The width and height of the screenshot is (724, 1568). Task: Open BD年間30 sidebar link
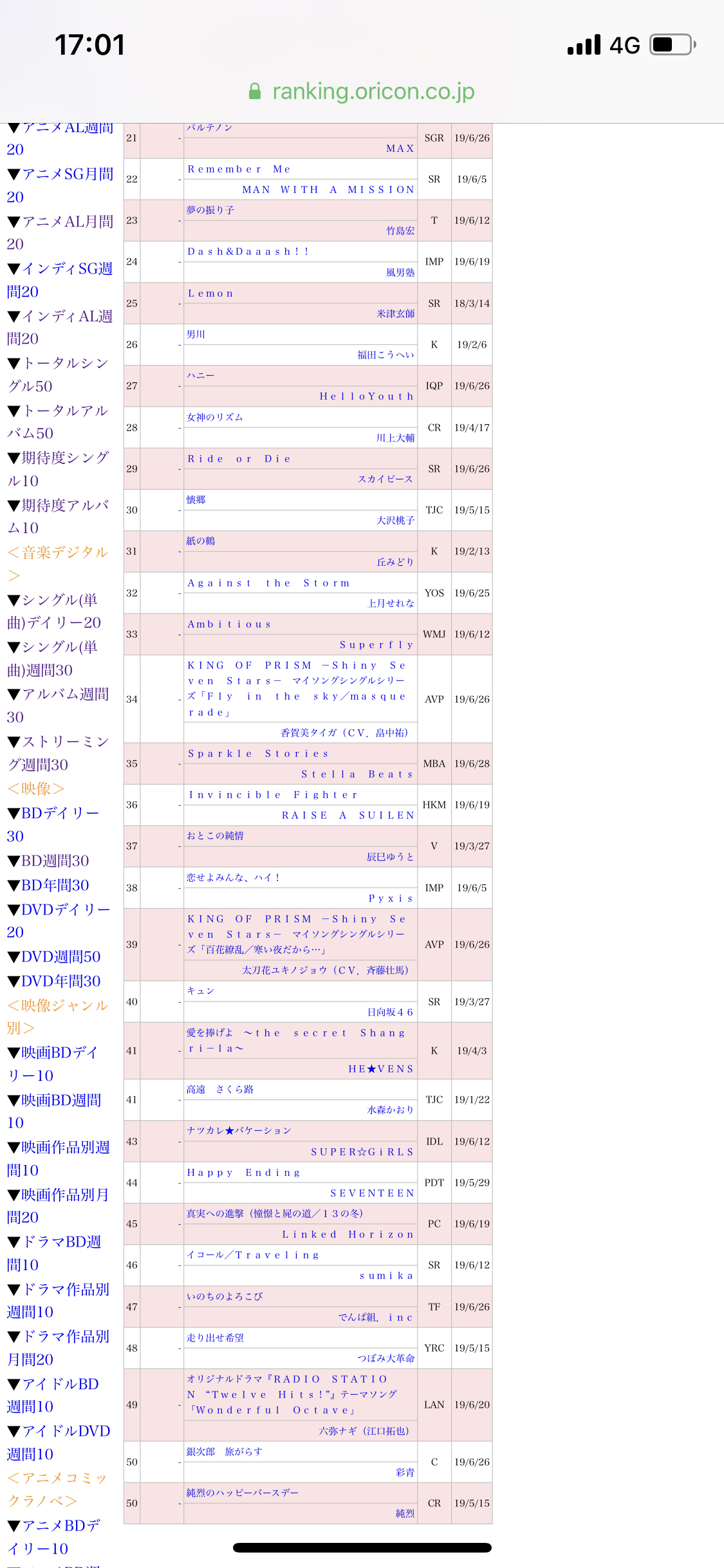point(48,885)
